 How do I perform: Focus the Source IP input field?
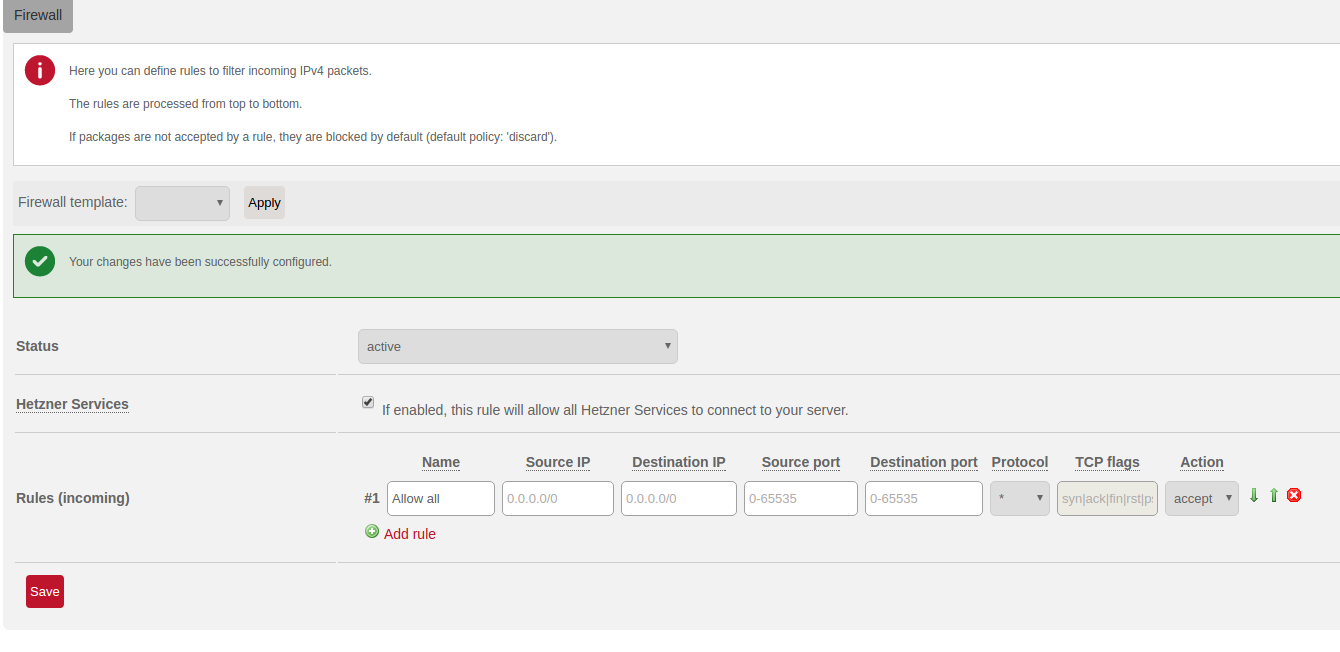557,499
